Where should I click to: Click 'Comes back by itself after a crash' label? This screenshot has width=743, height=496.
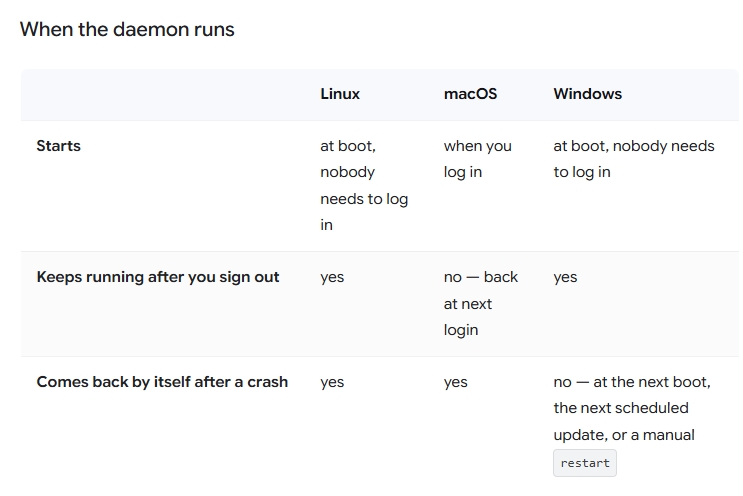[x=162, y=382]
